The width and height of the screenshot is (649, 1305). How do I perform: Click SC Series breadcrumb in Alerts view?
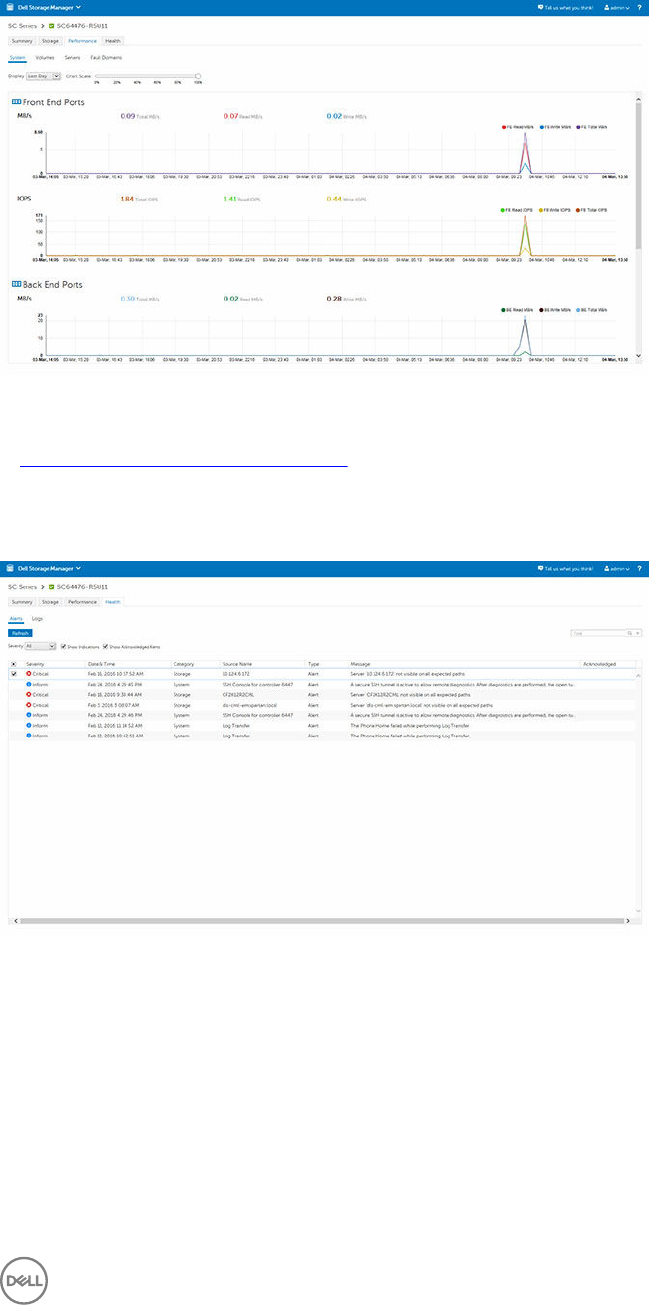pos(22,586)
